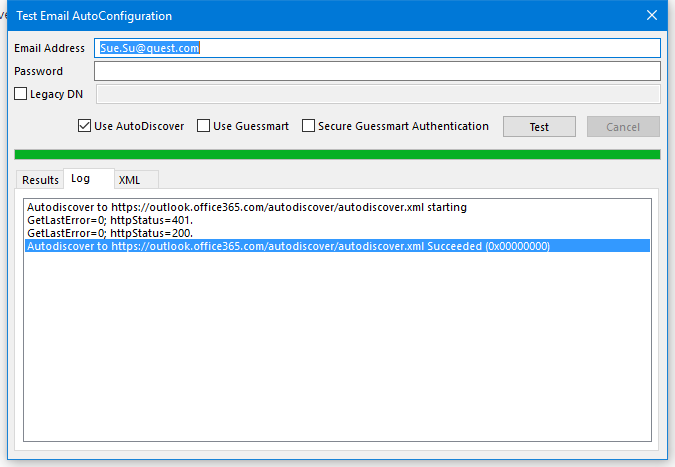Viewport: 675px width, 467px height.
Task: Enable the Legacy DN checkbox
Action: [22, 94]
